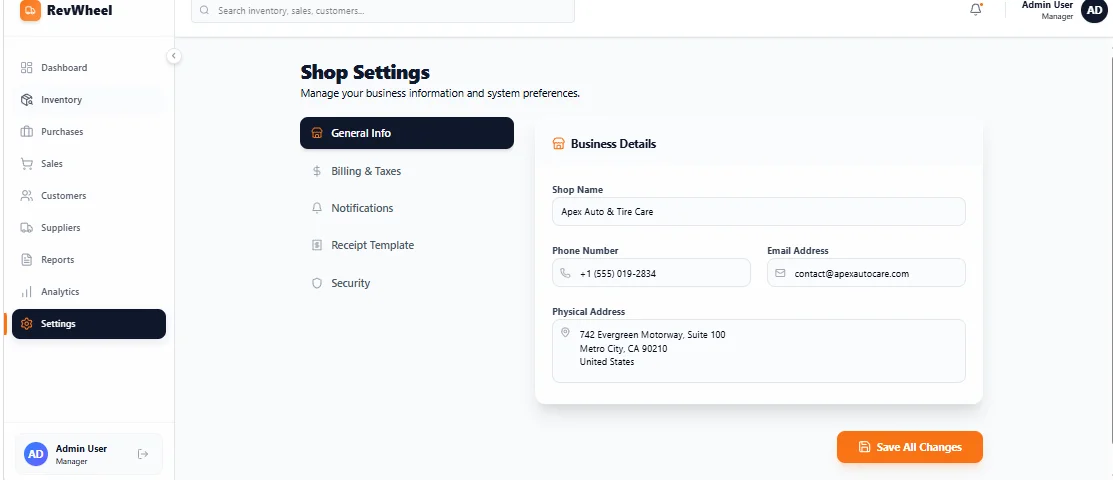The height and width of the screenshot is (480, 1113).
Task: Click the envelope icon in Email field
Action: point(780,273)
